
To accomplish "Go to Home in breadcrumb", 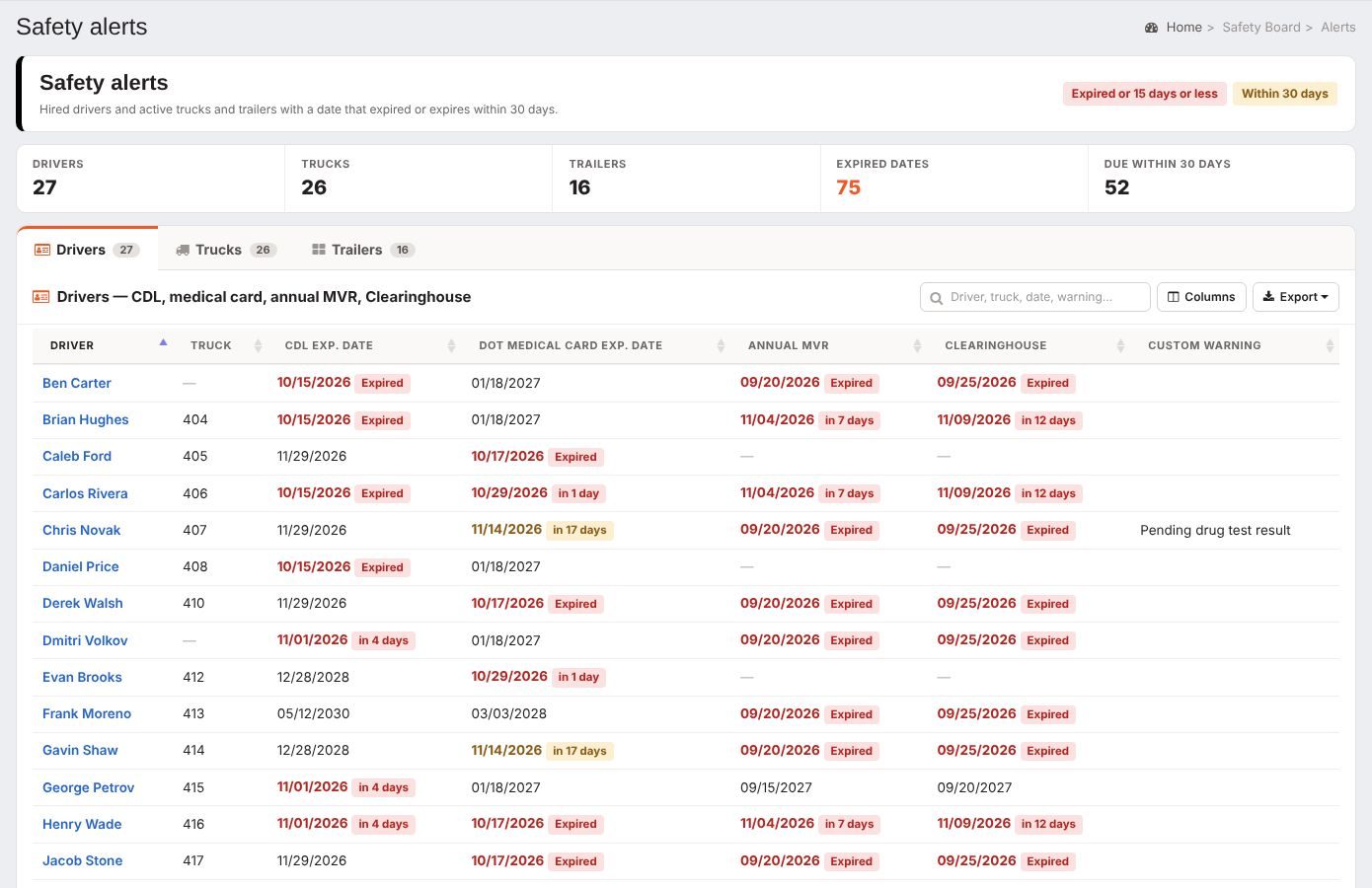I will [1183, 28].
